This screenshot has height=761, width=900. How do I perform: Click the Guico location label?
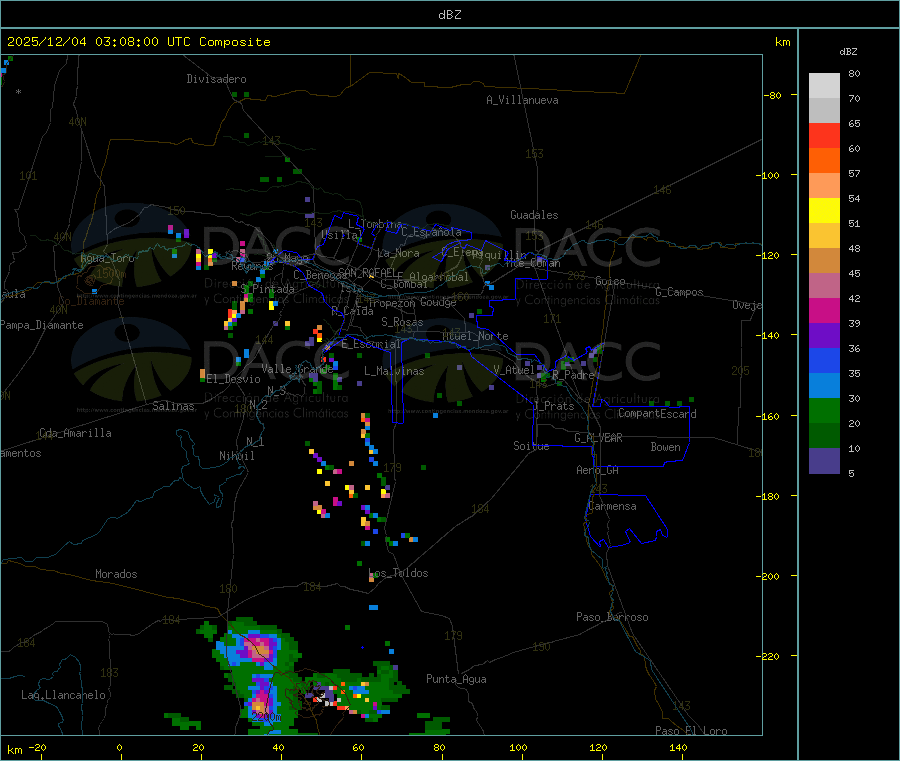[x=610, y=281]
